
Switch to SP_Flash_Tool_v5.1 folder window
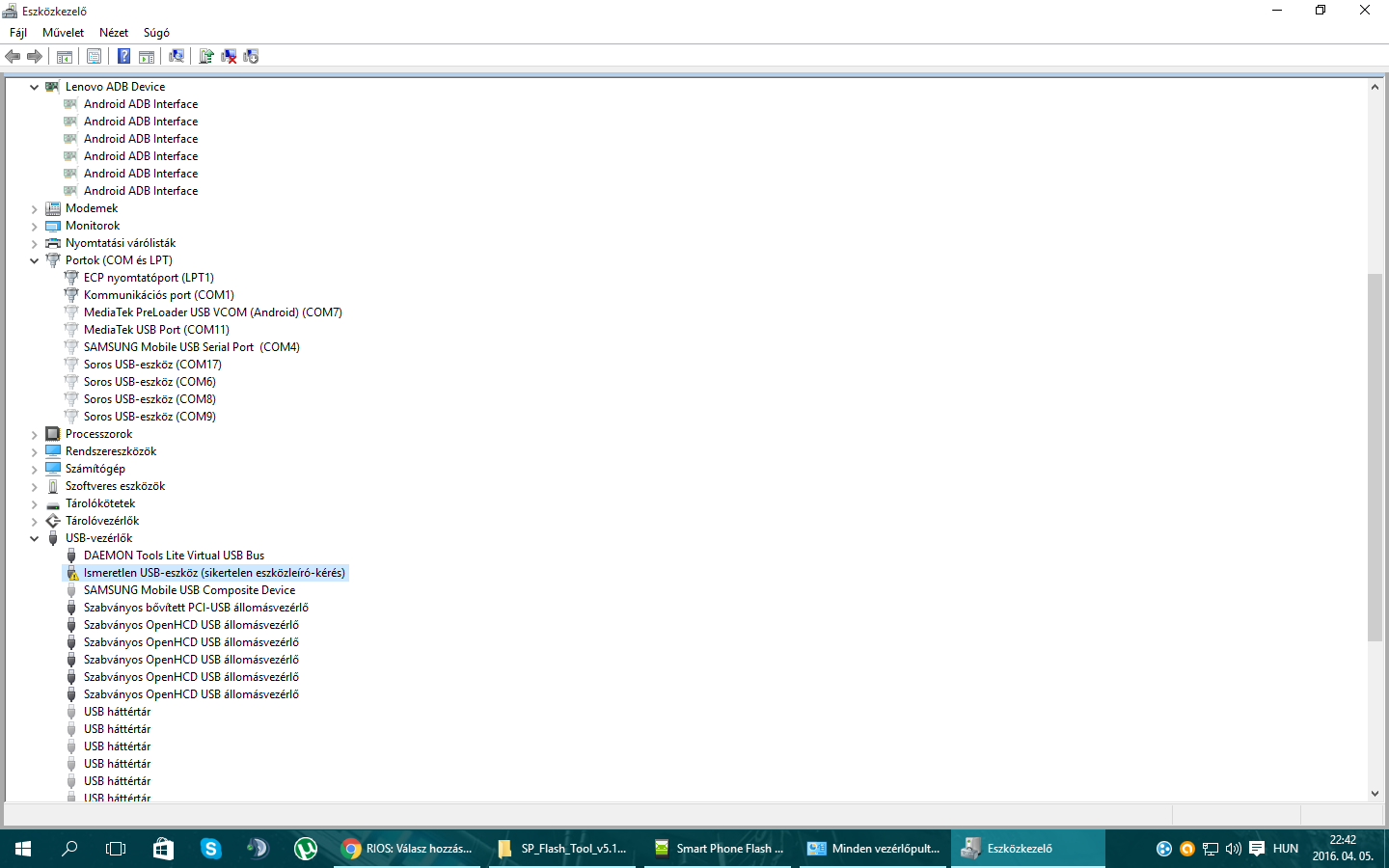[562, 849]
